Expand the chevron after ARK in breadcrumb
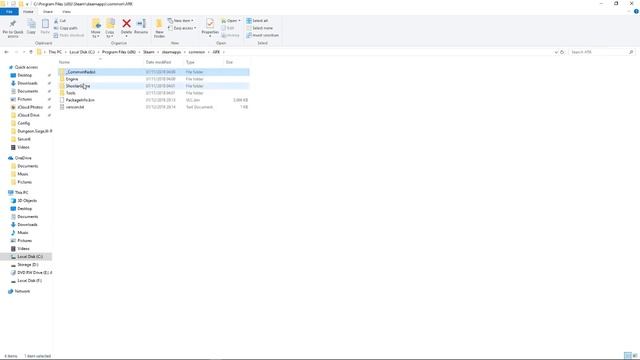Screen dimensions: 640x360 (x=224, y=52)
